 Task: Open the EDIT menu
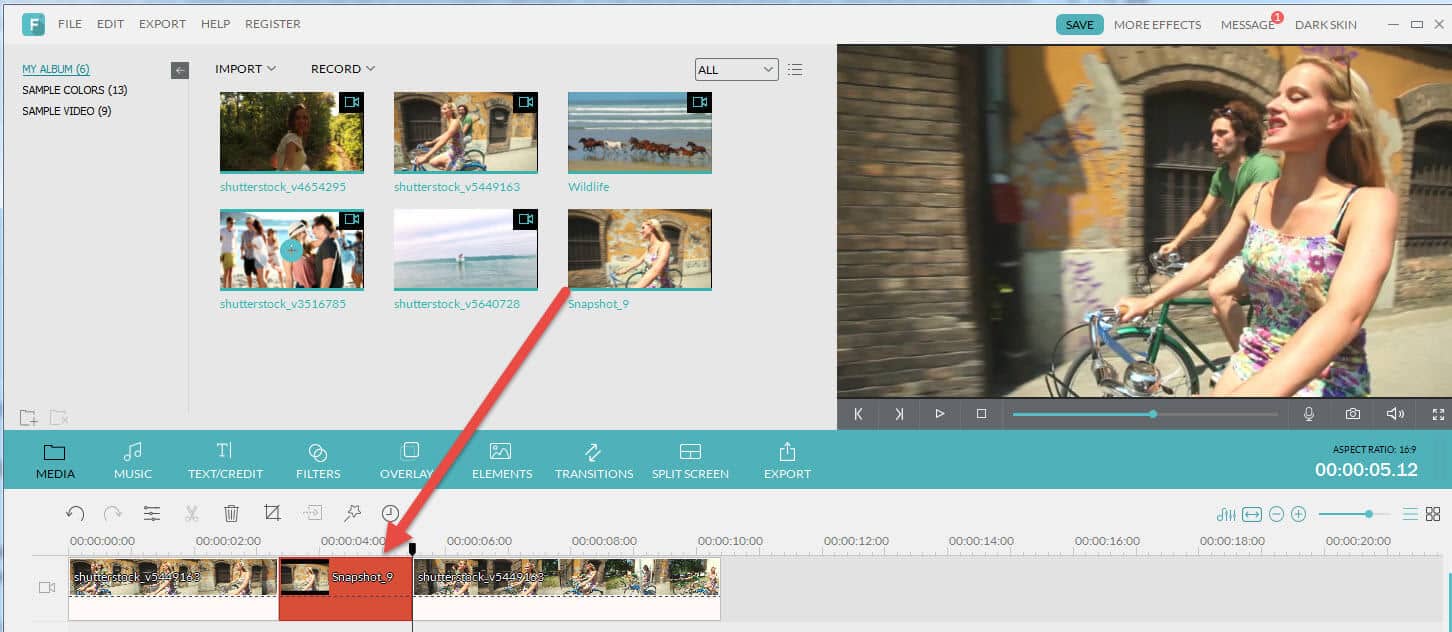(x=110, y=24)
